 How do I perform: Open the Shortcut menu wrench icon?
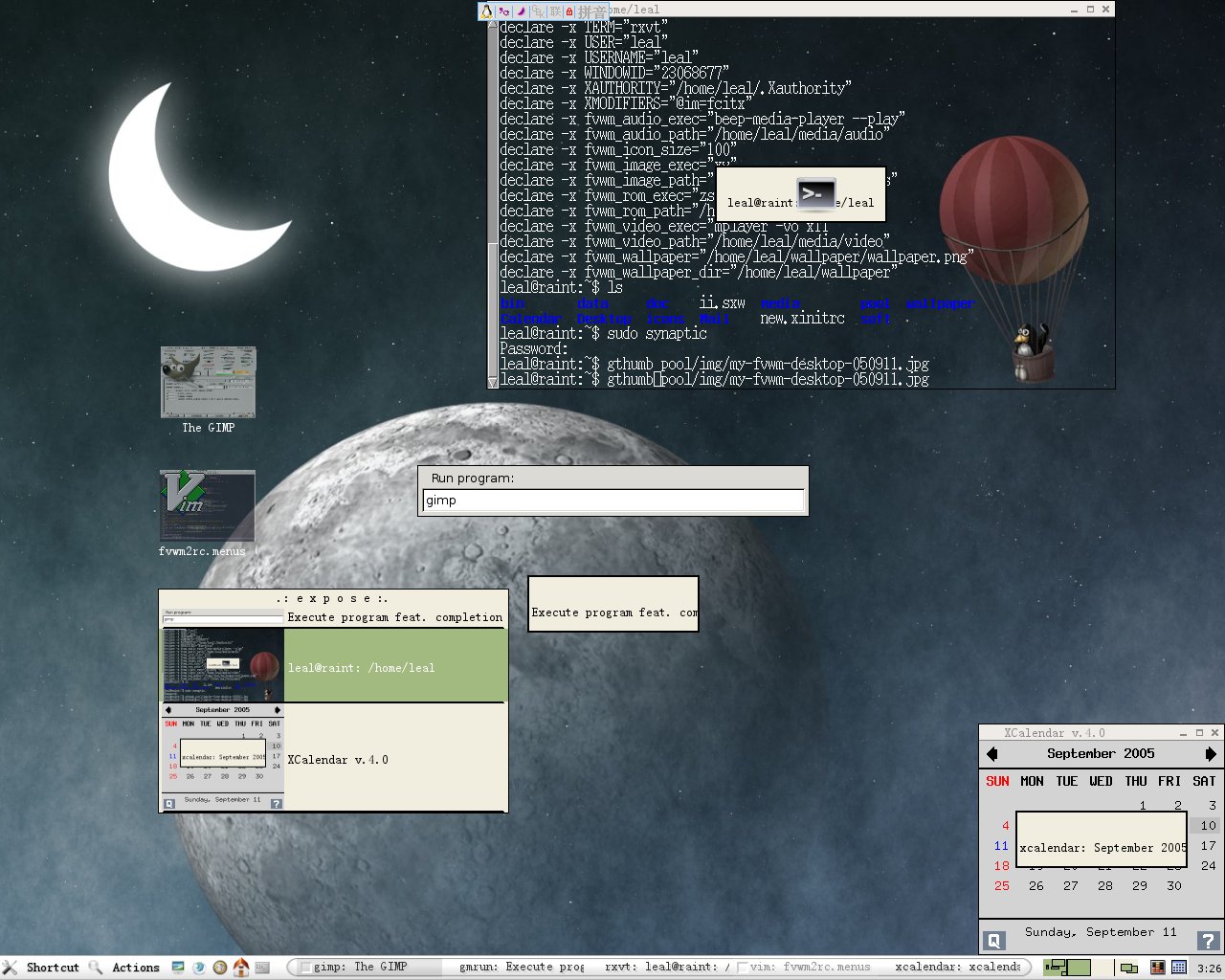10,968
